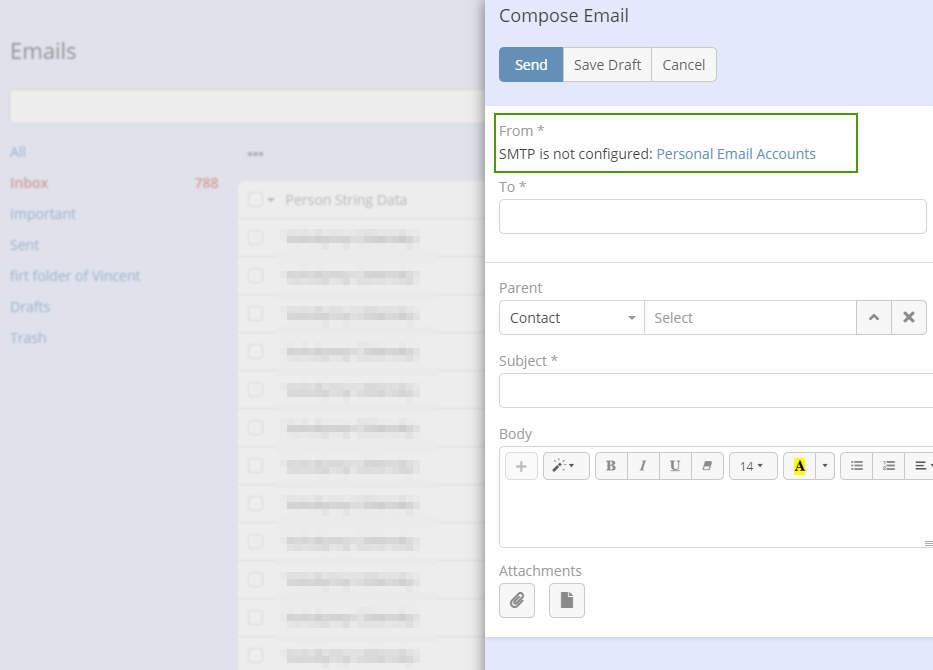933x670 pixels.
Task: Open the text color options arrow
Action: (825, 466)
